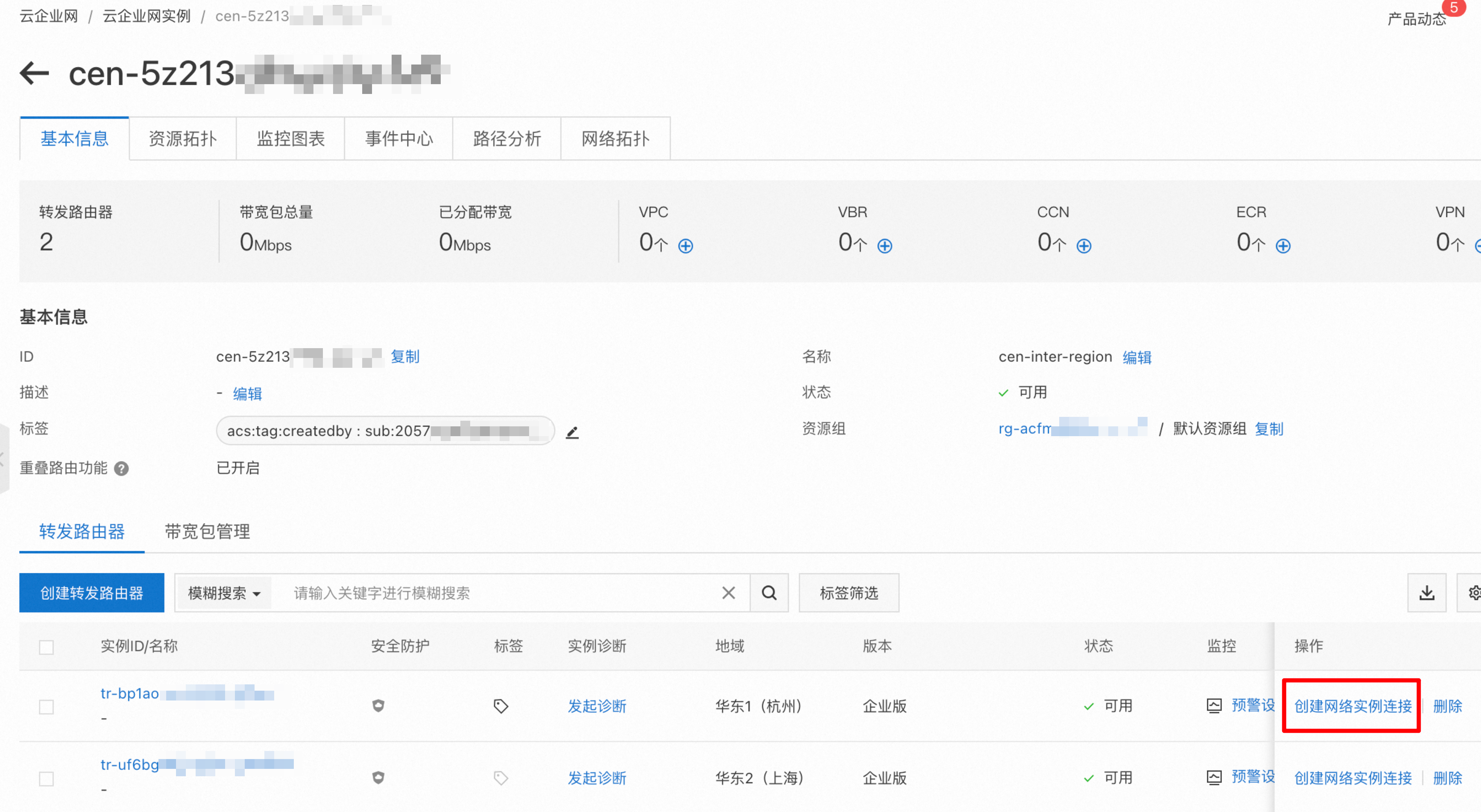1481x812 pixels.
Task: Delete the 华东2 (上海) transit router
Action: [1447, 778]
